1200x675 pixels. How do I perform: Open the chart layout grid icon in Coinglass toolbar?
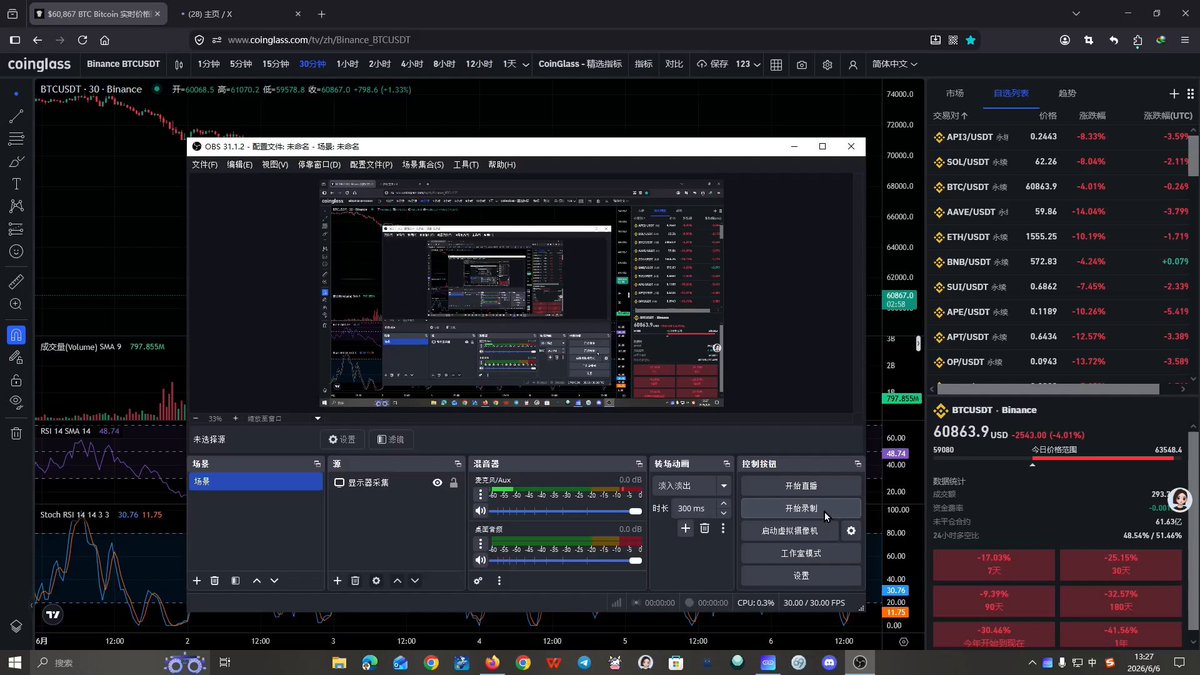[775, 64]
